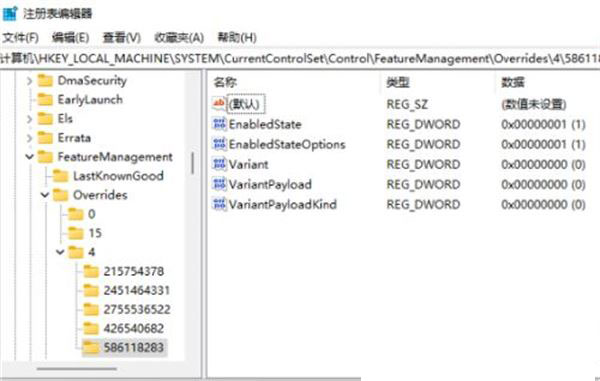The image size is (600, 381).
Task: Select the 586118283 key
Action: pos(134,348)
